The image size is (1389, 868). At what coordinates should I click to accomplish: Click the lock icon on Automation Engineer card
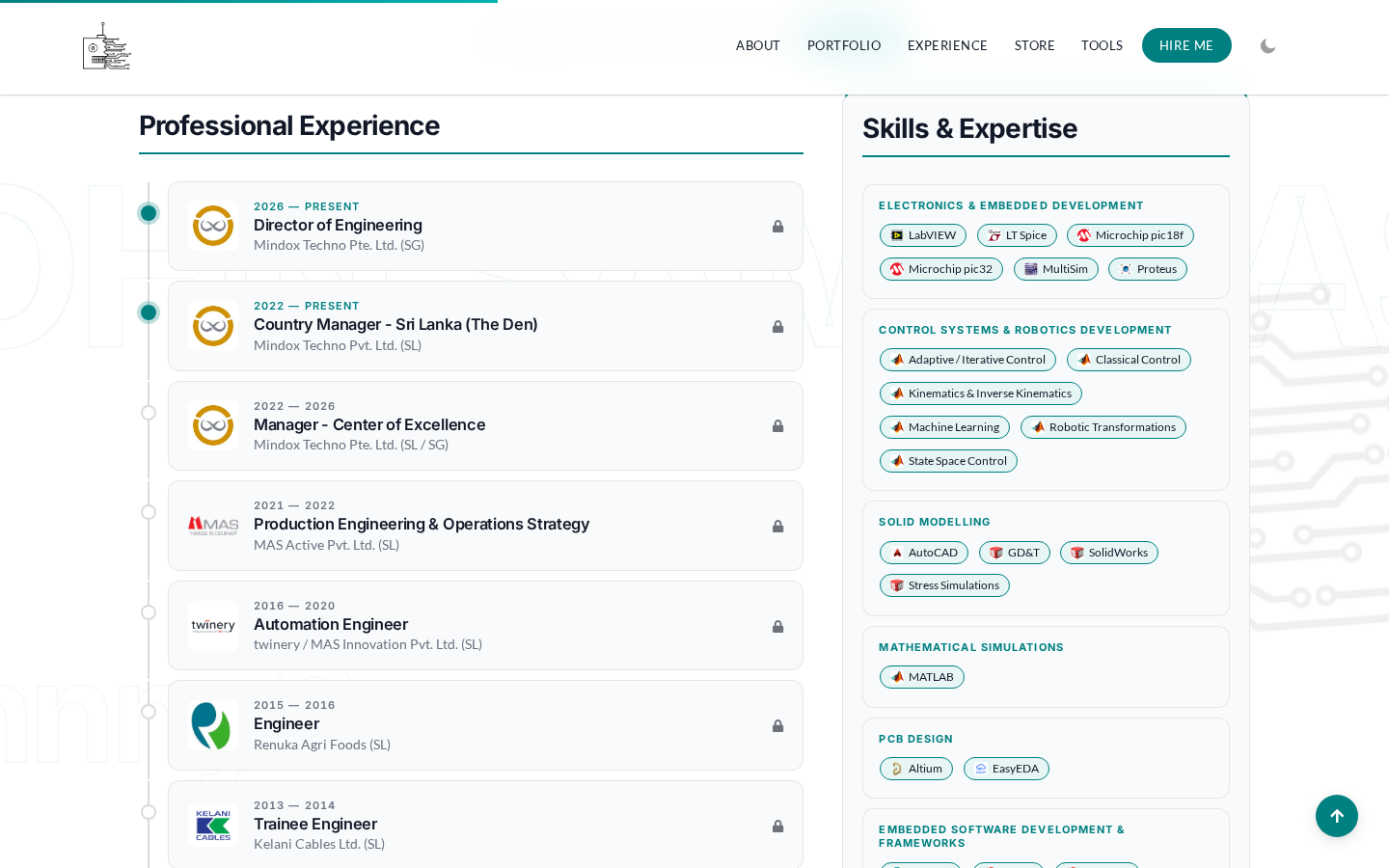pyautogui.click(x=777, y=627)
